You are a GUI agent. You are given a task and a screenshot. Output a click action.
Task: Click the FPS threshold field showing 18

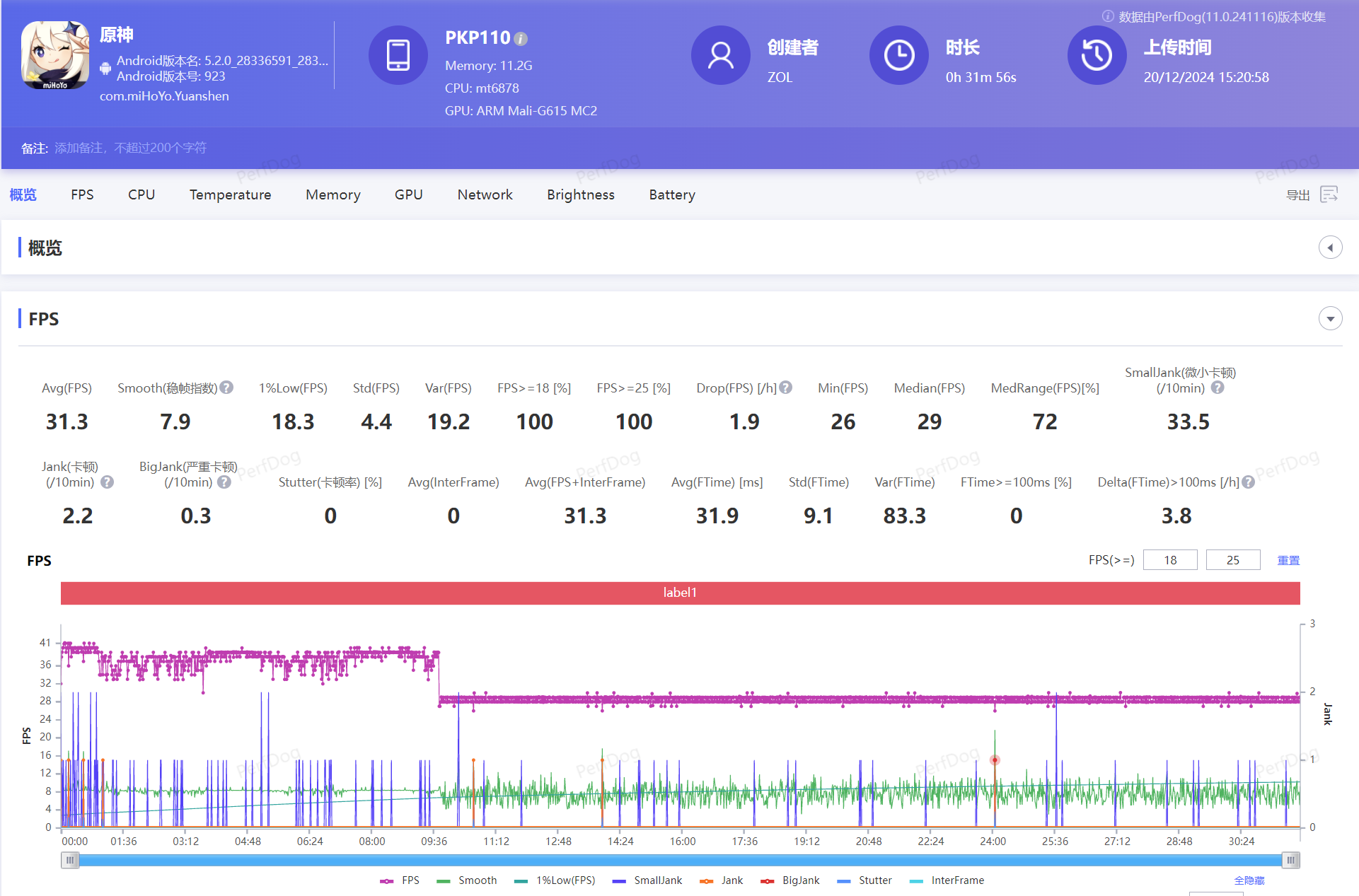pyautogui.click(x=1169, y=560)
